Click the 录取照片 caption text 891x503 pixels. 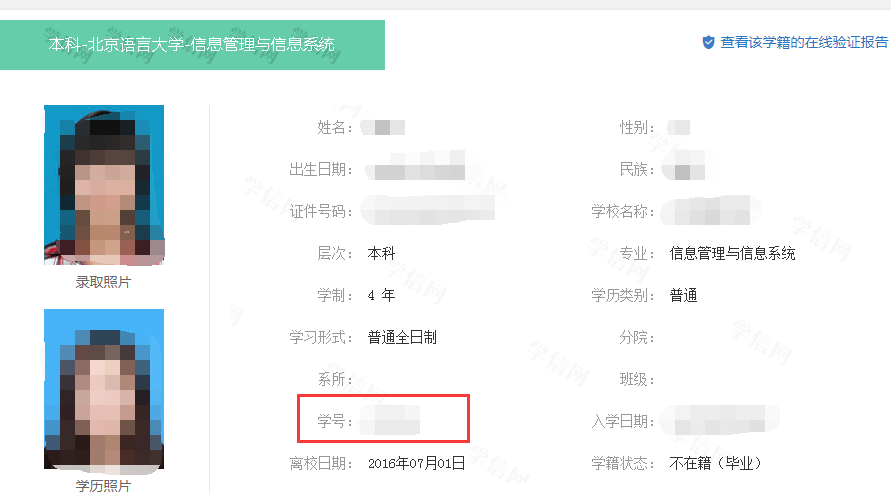103,283
